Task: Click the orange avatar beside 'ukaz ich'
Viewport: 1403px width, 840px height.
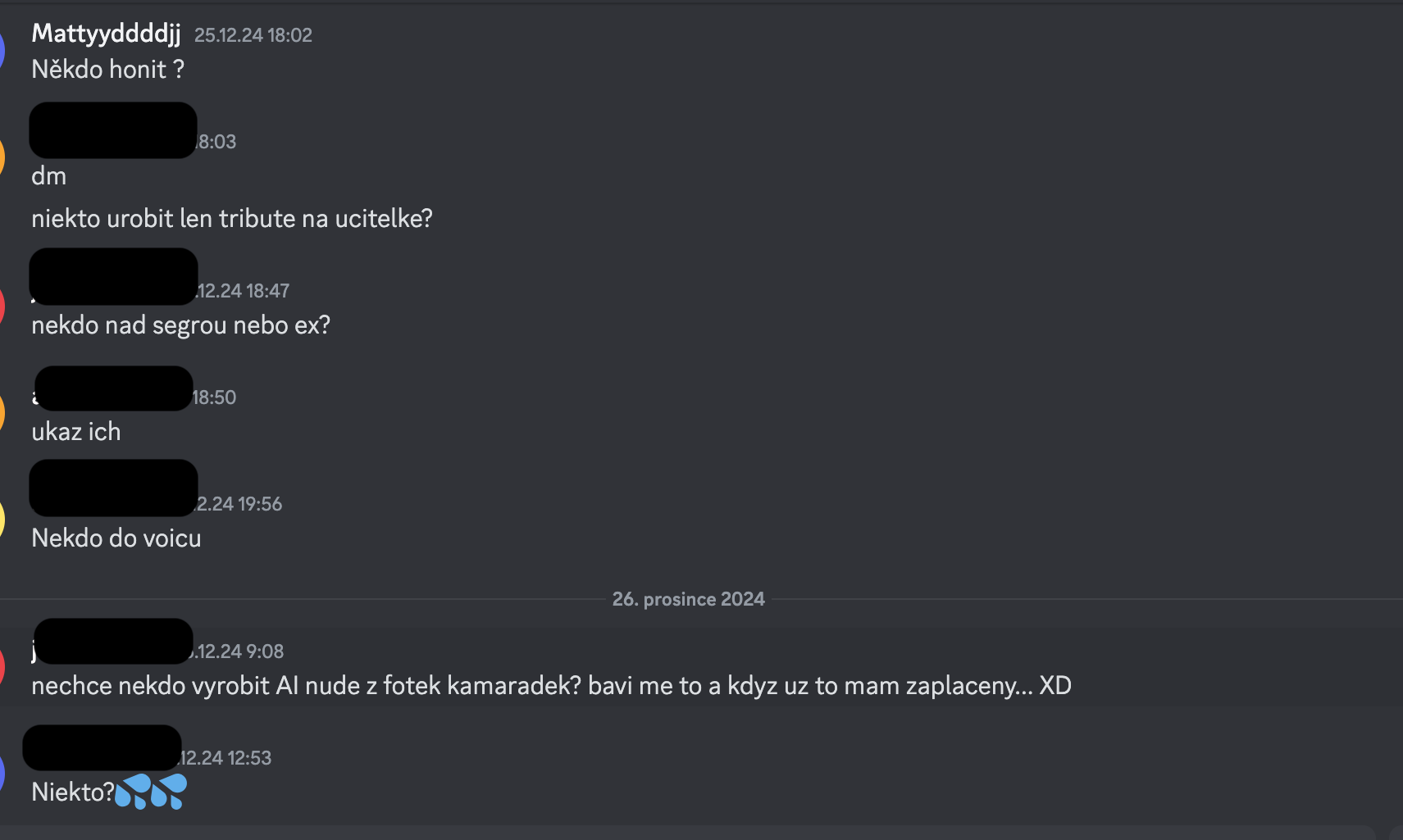Action: tap(2, 413)
